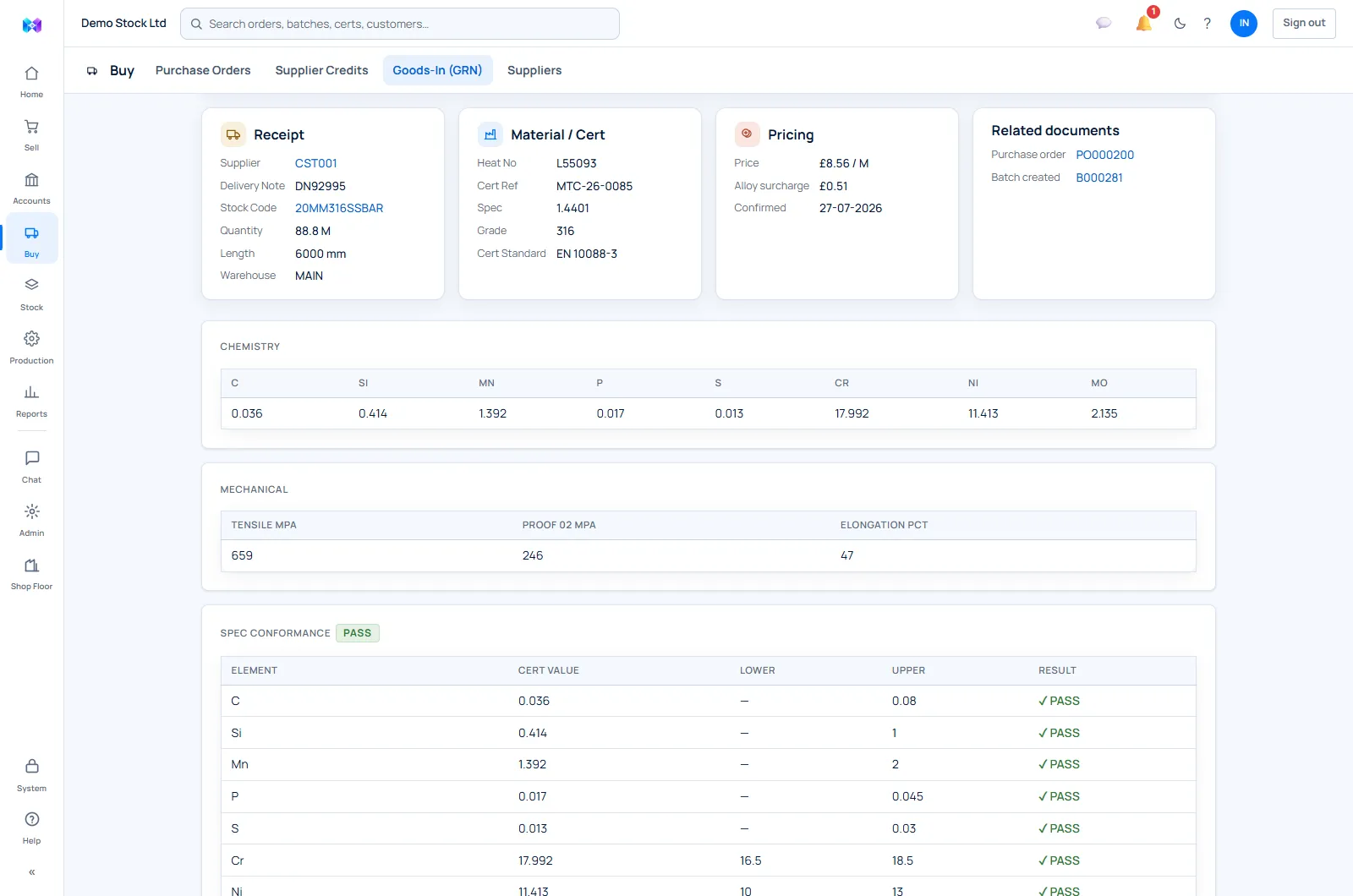
Task: Open batch B000281 link
Action: click(x=1099, y=178)
